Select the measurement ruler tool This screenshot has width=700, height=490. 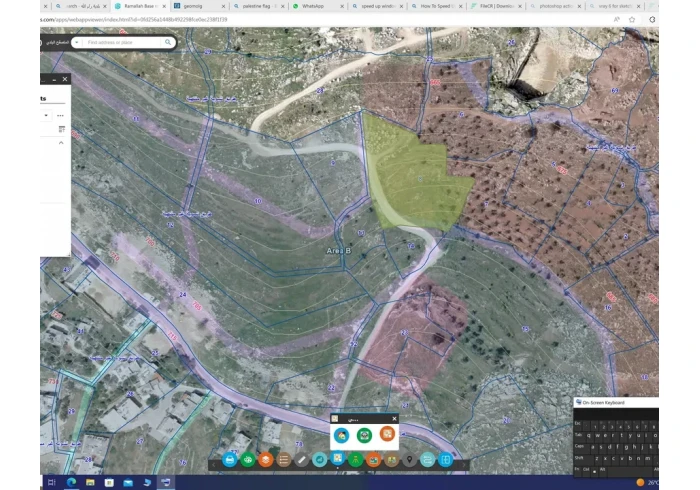302,460
